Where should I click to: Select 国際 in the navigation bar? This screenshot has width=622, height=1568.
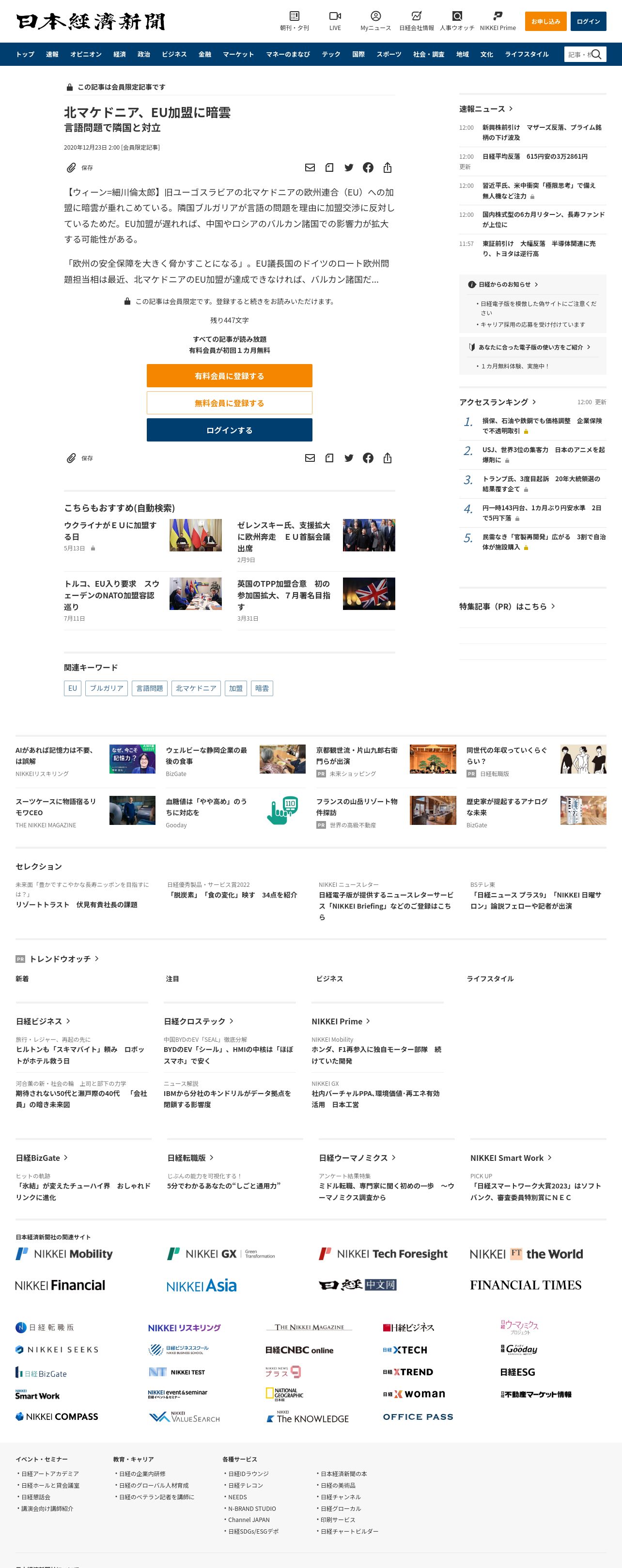[359, 54]
